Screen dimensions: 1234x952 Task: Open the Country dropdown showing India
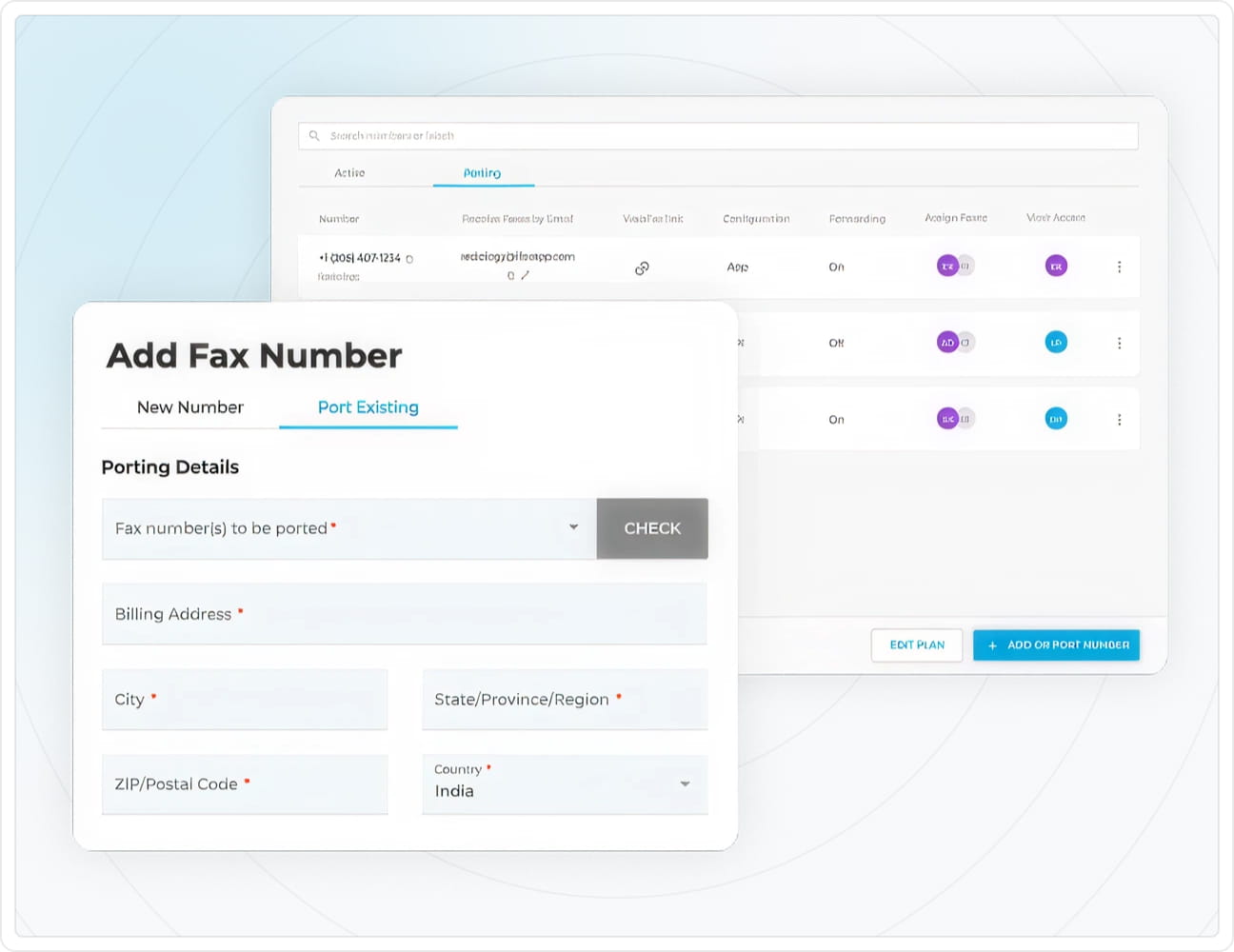pos(685,783)
